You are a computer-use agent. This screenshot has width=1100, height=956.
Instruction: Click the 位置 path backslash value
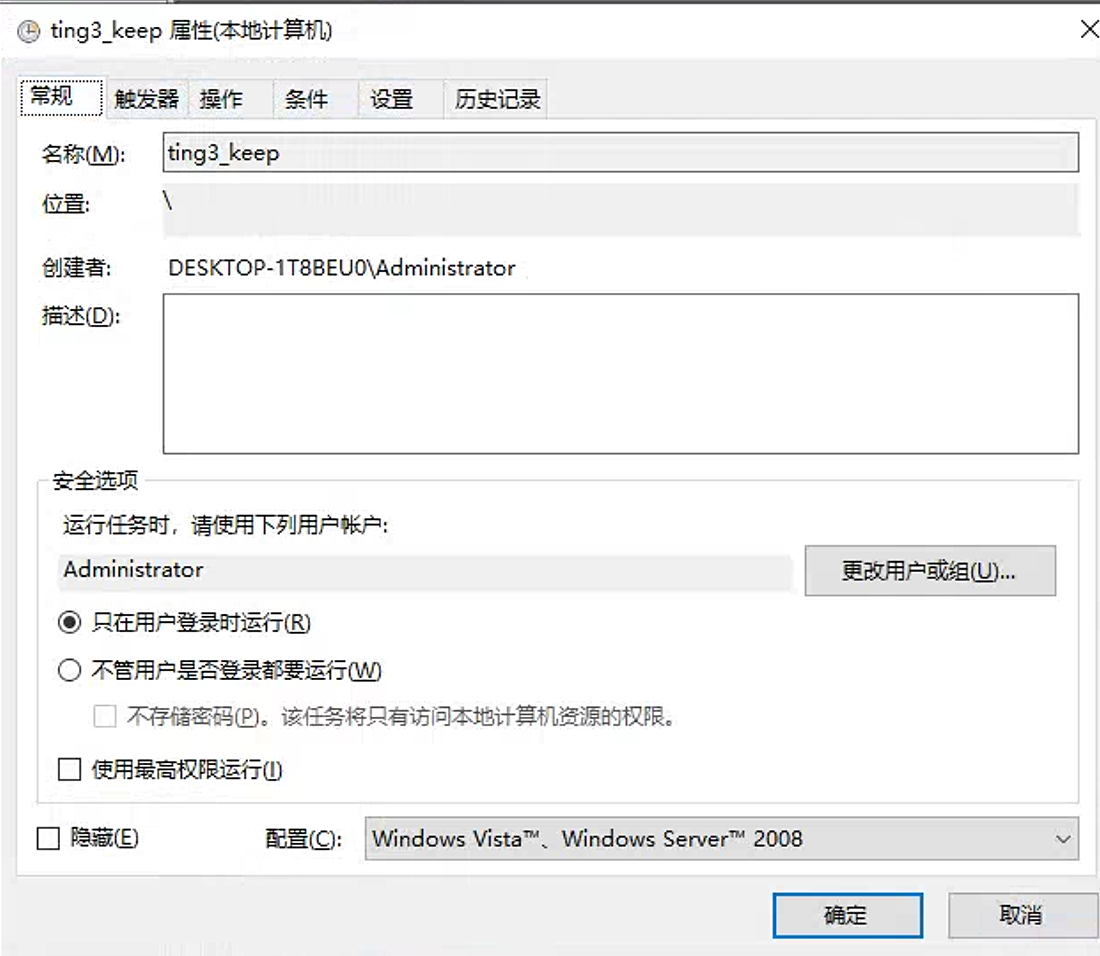(x=168, y=201)
